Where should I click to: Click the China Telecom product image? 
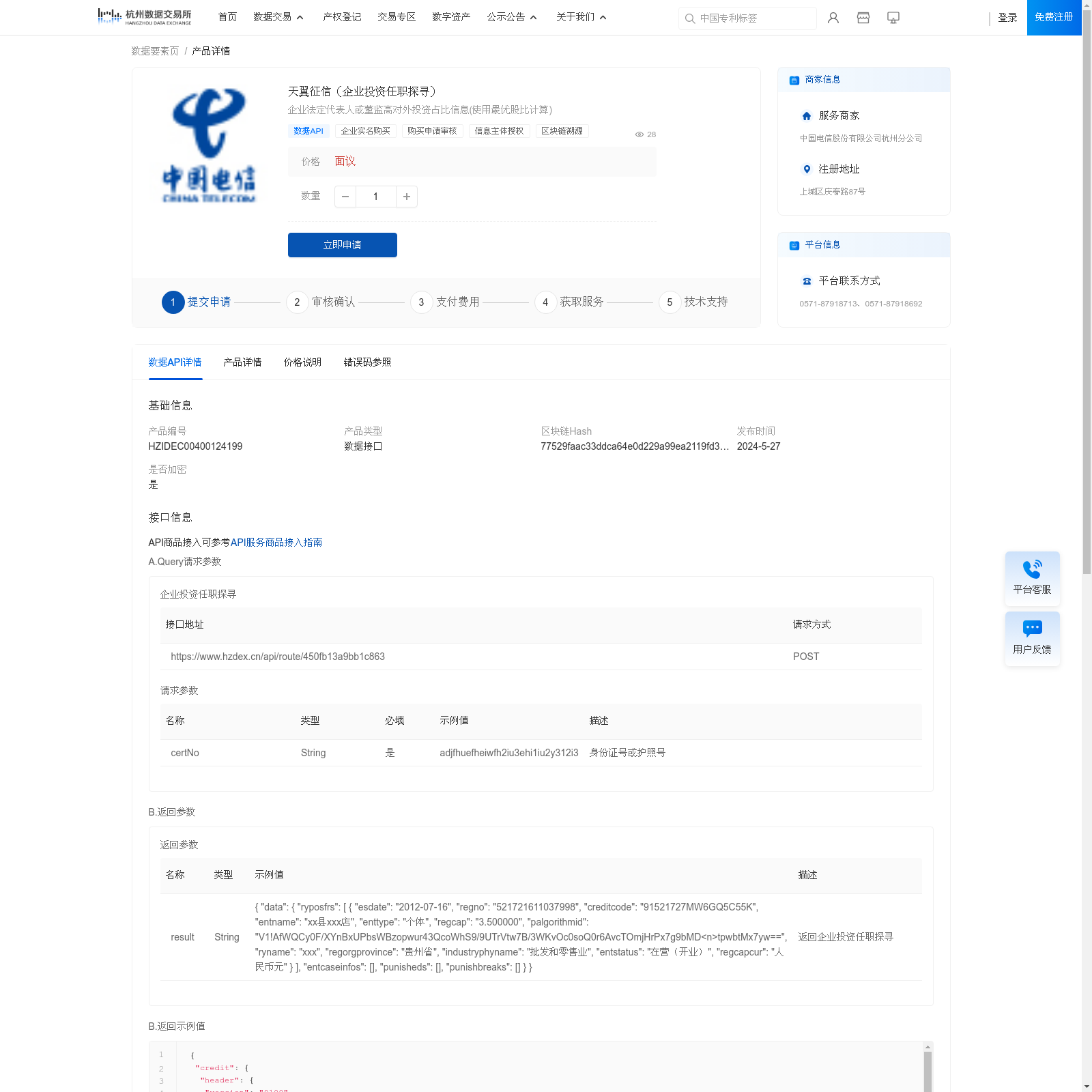(x=209, y=145)
